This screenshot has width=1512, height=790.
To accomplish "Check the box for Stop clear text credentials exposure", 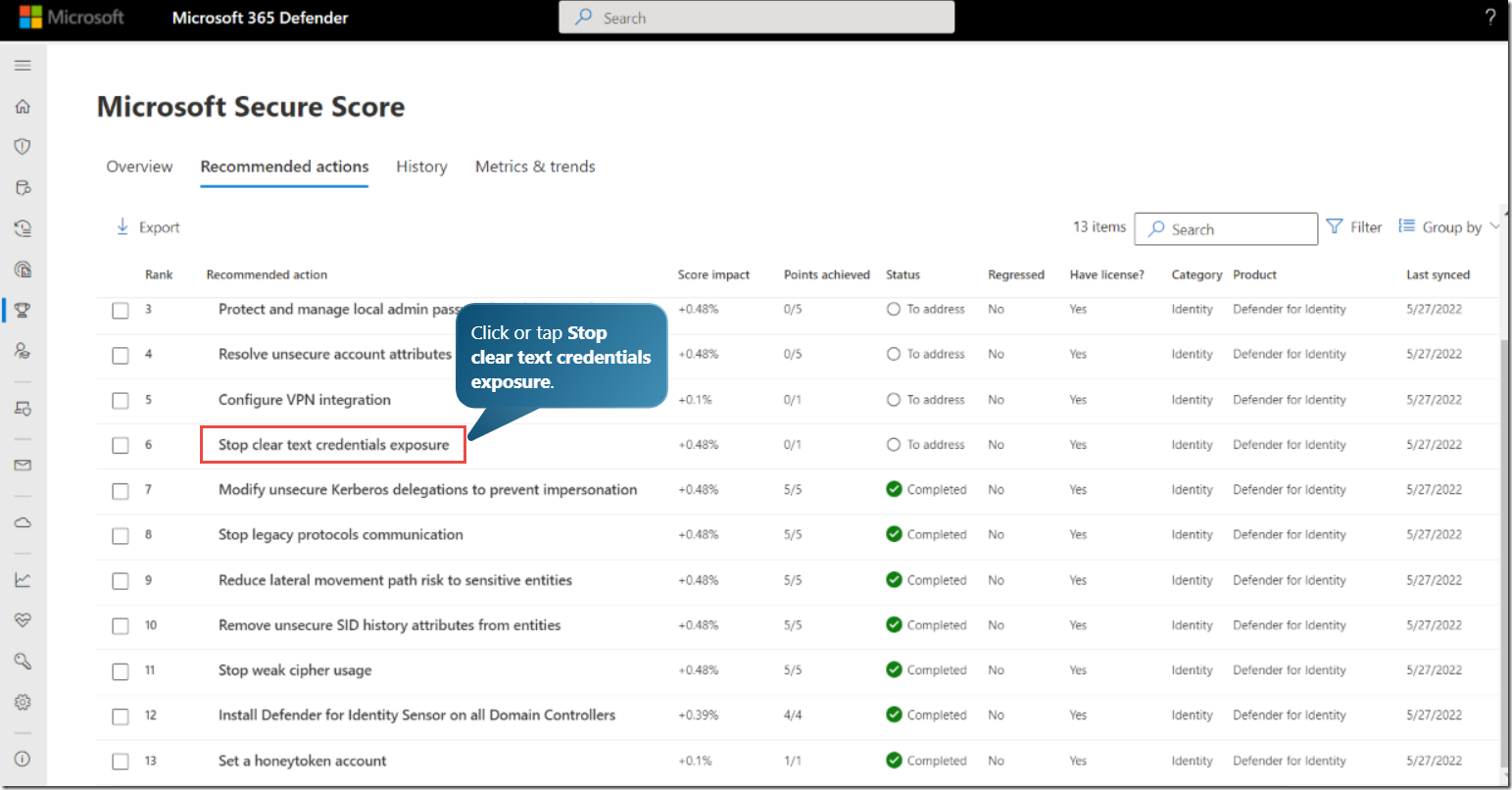I will [x=121, y=446].
